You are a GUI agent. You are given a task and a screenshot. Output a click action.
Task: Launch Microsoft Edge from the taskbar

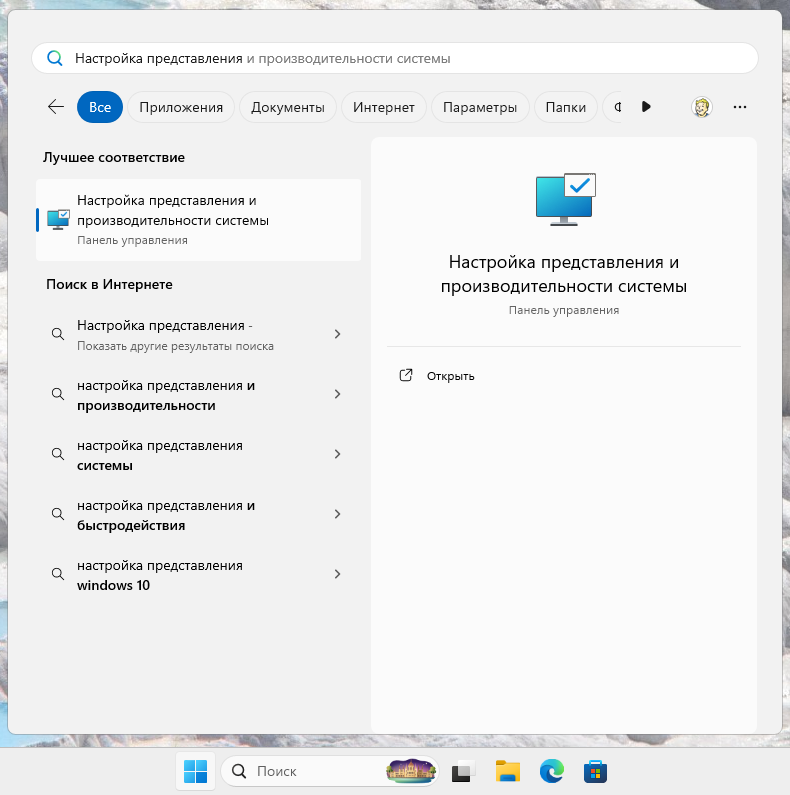552,771
